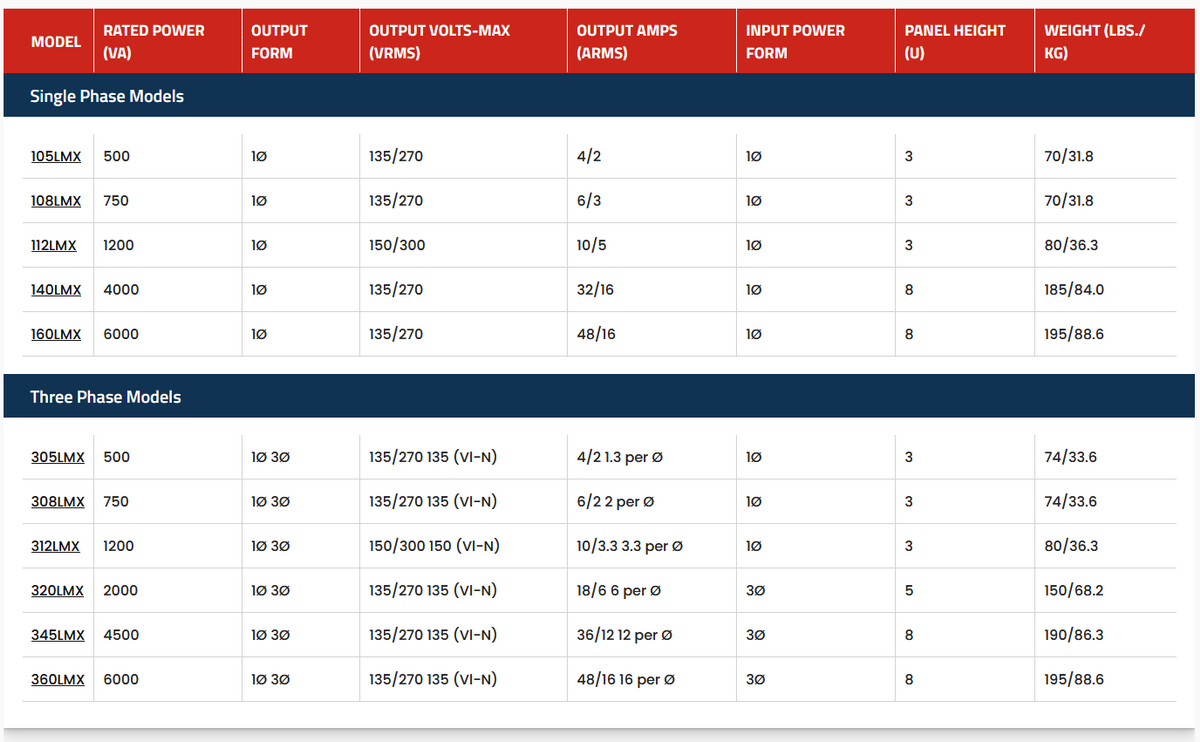Open the 108LMX model link
The image size is (1200, 742).
(56, 201)
